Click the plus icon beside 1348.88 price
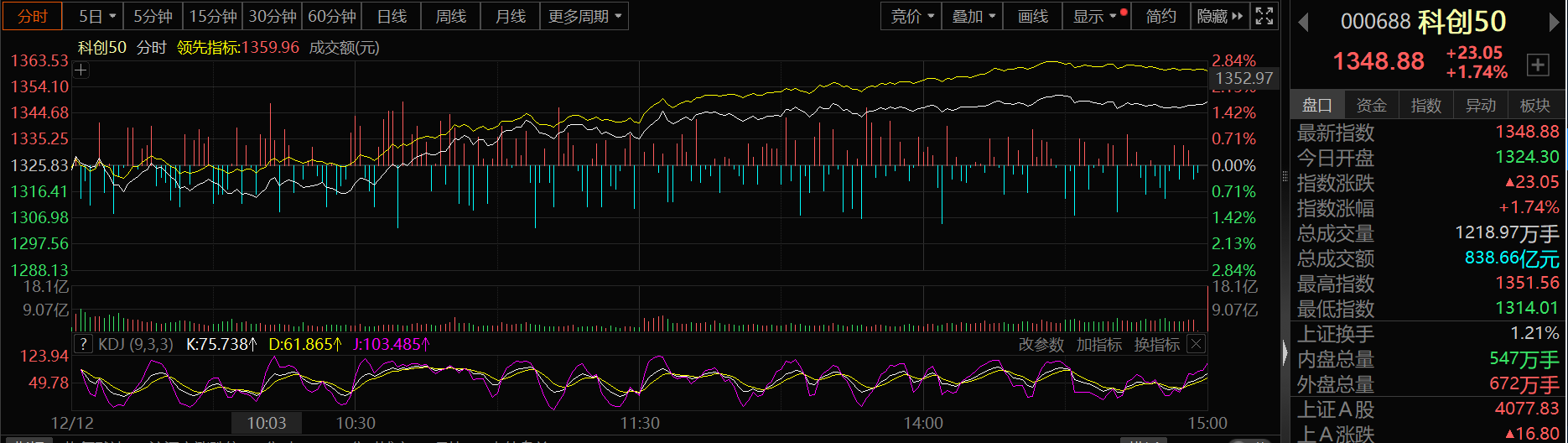This screenshot has height=443, width=1568. tap(1538, 65)
